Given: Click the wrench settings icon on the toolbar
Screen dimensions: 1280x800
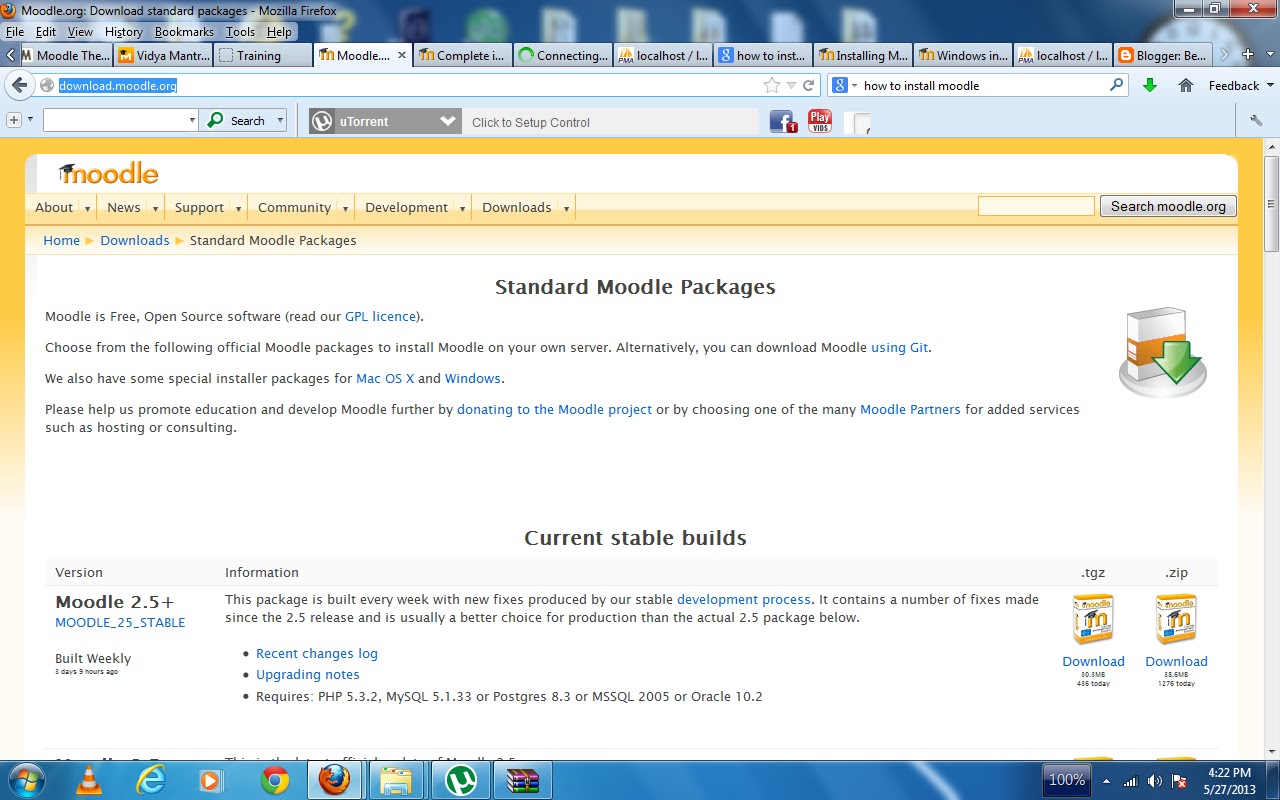Looking at the screenshot, I should click(1255, 121).
